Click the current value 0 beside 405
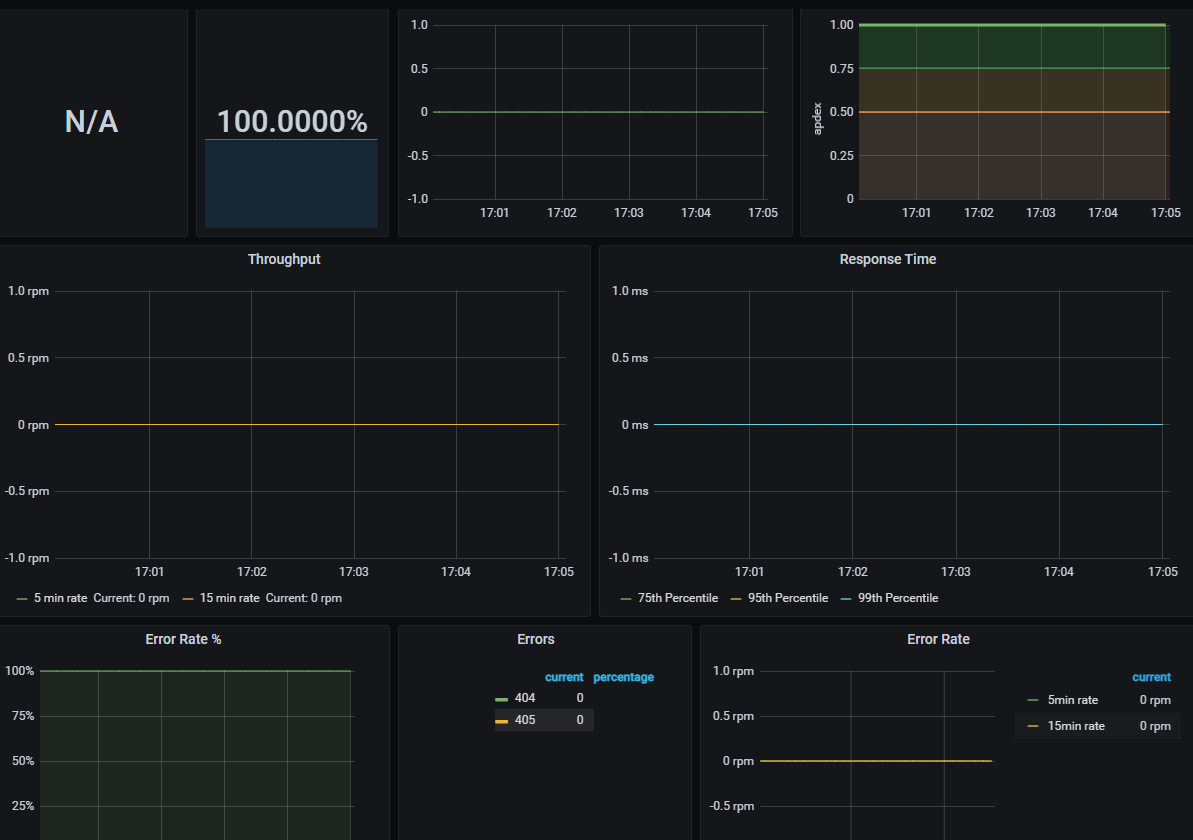Viewport: 1193px width, 840px height. pyautogui.click(x=580, y=720)
